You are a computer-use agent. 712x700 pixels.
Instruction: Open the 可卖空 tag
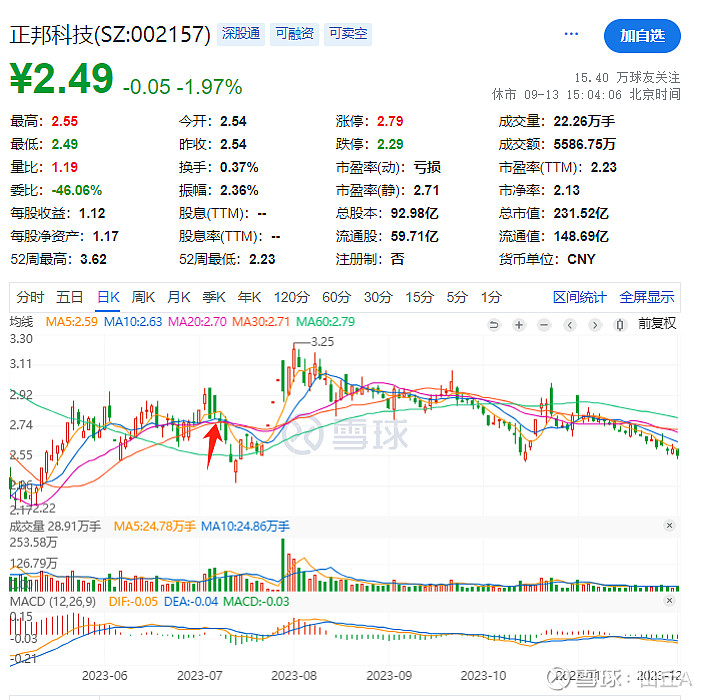(348, 34)
